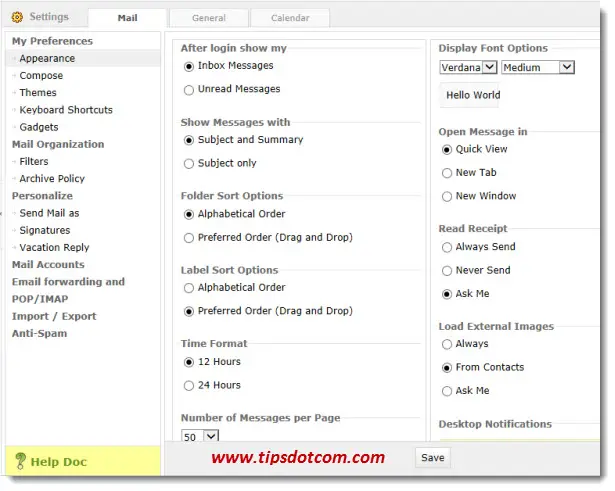Click Mail Accounts section

[48, 265]
